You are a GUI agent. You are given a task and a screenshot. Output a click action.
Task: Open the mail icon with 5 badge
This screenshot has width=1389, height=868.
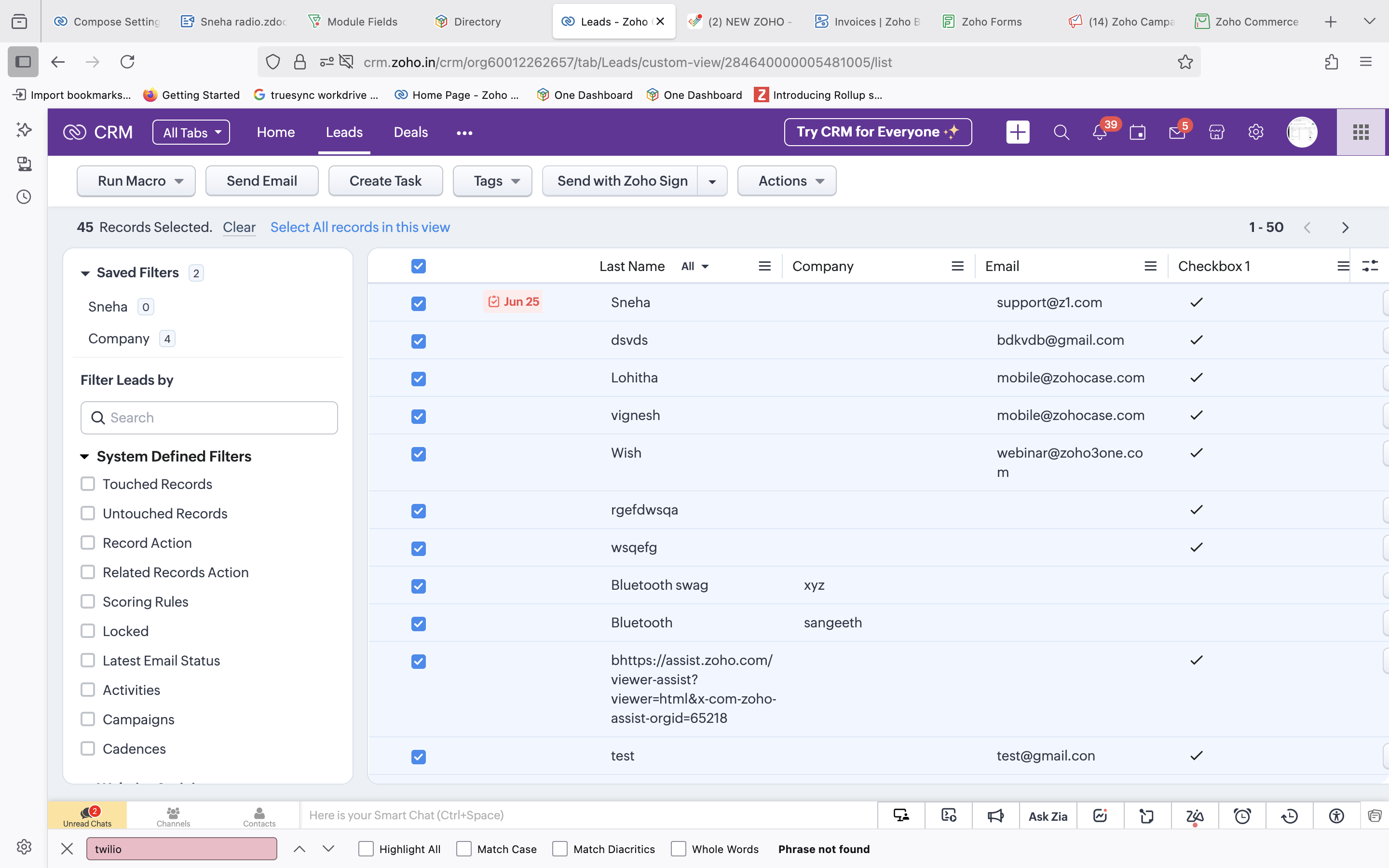pos(1177,133)
